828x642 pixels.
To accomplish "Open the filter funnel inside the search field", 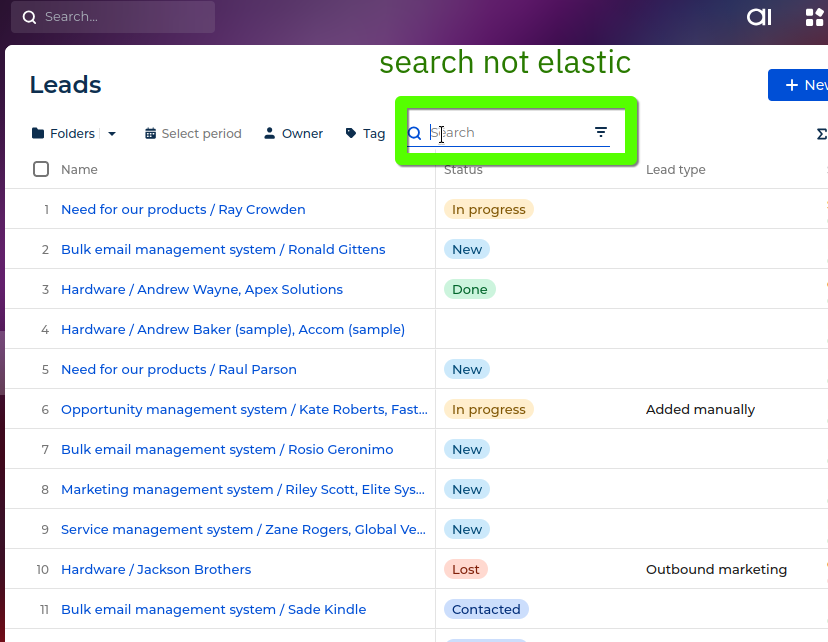I will tap(600, 132).
